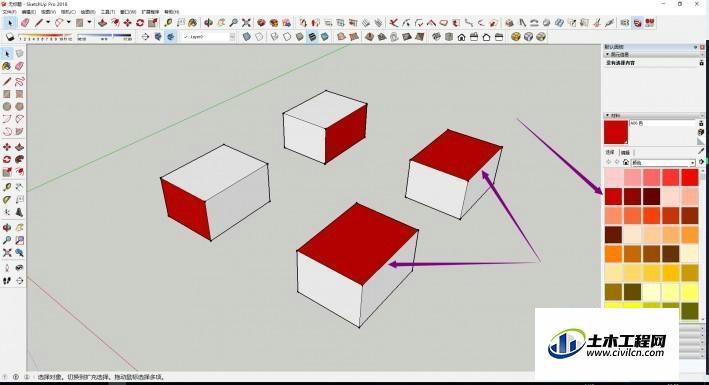Collapse the 材料 panel section
709x385 pixels.
[x=608, y=116]
